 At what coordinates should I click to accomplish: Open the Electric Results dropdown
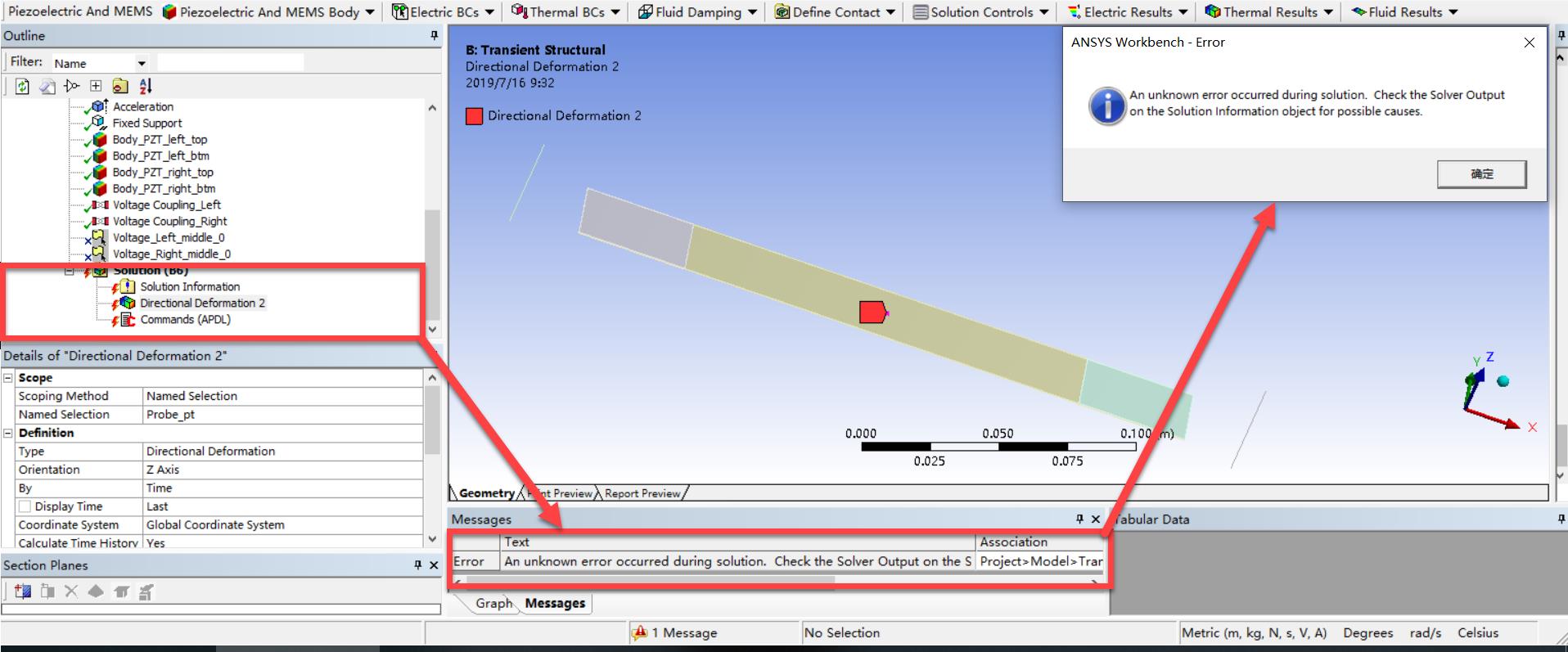pyautogui.click(x=1183, y=12)
